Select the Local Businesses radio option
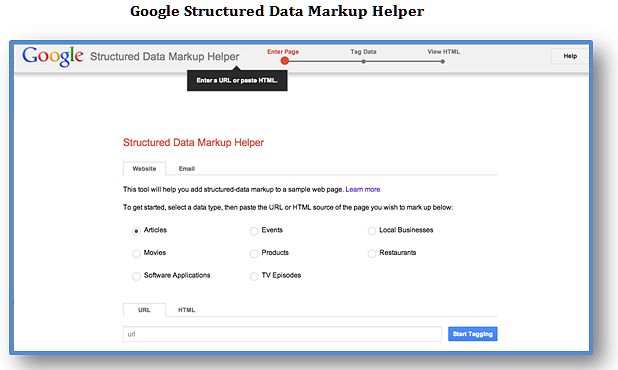Image resolution: width=618 pixels, height=370 pixels. 372,231
